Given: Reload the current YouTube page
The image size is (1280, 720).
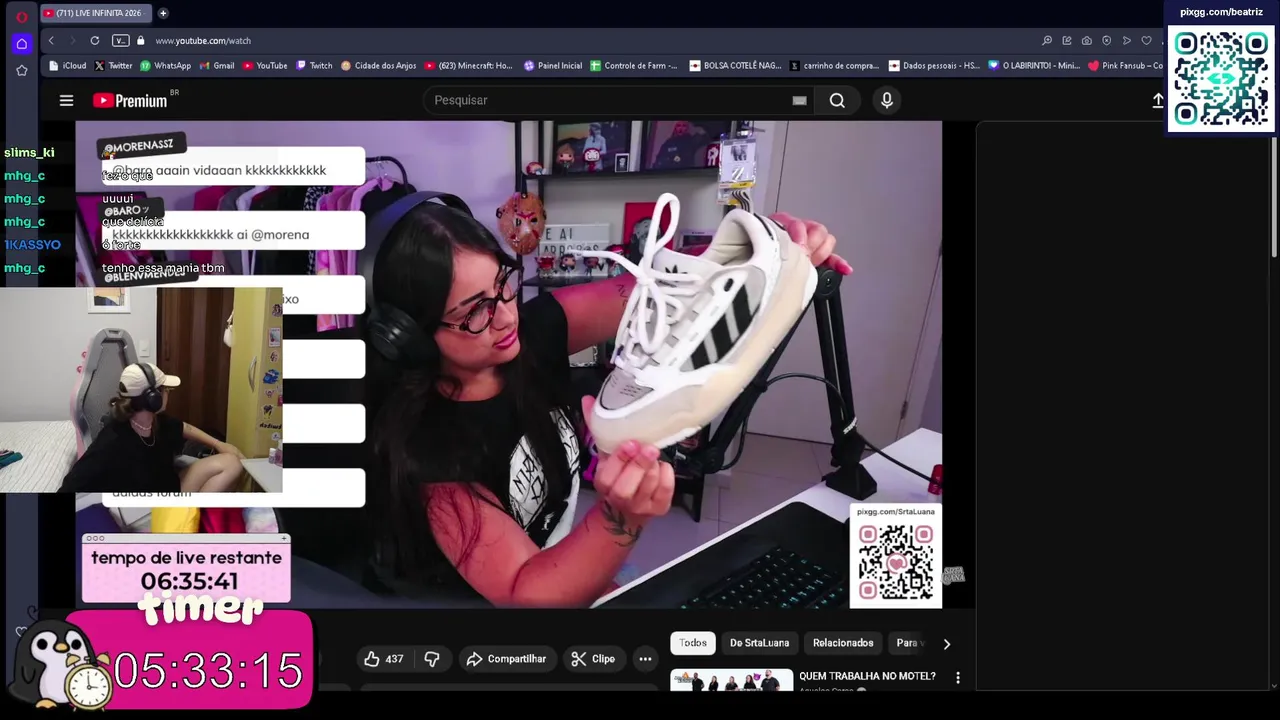Looking at the screenshot, I should [x=95, y=40].
